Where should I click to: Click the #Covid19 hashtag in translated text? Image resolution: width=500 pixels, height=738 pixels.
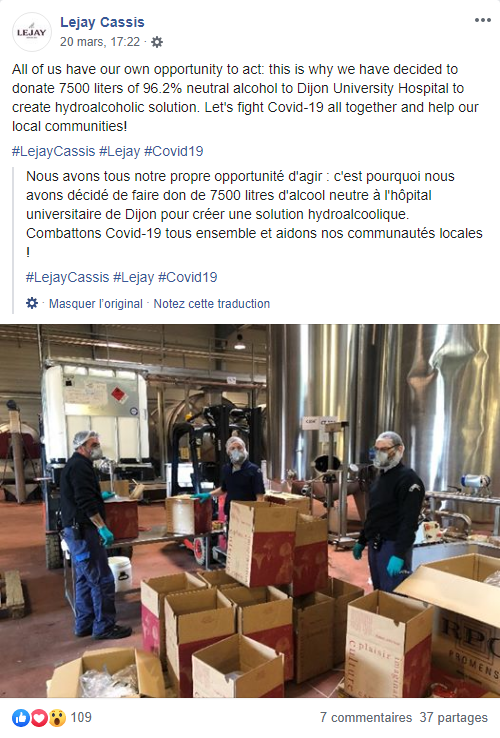[x=188, y=277]
